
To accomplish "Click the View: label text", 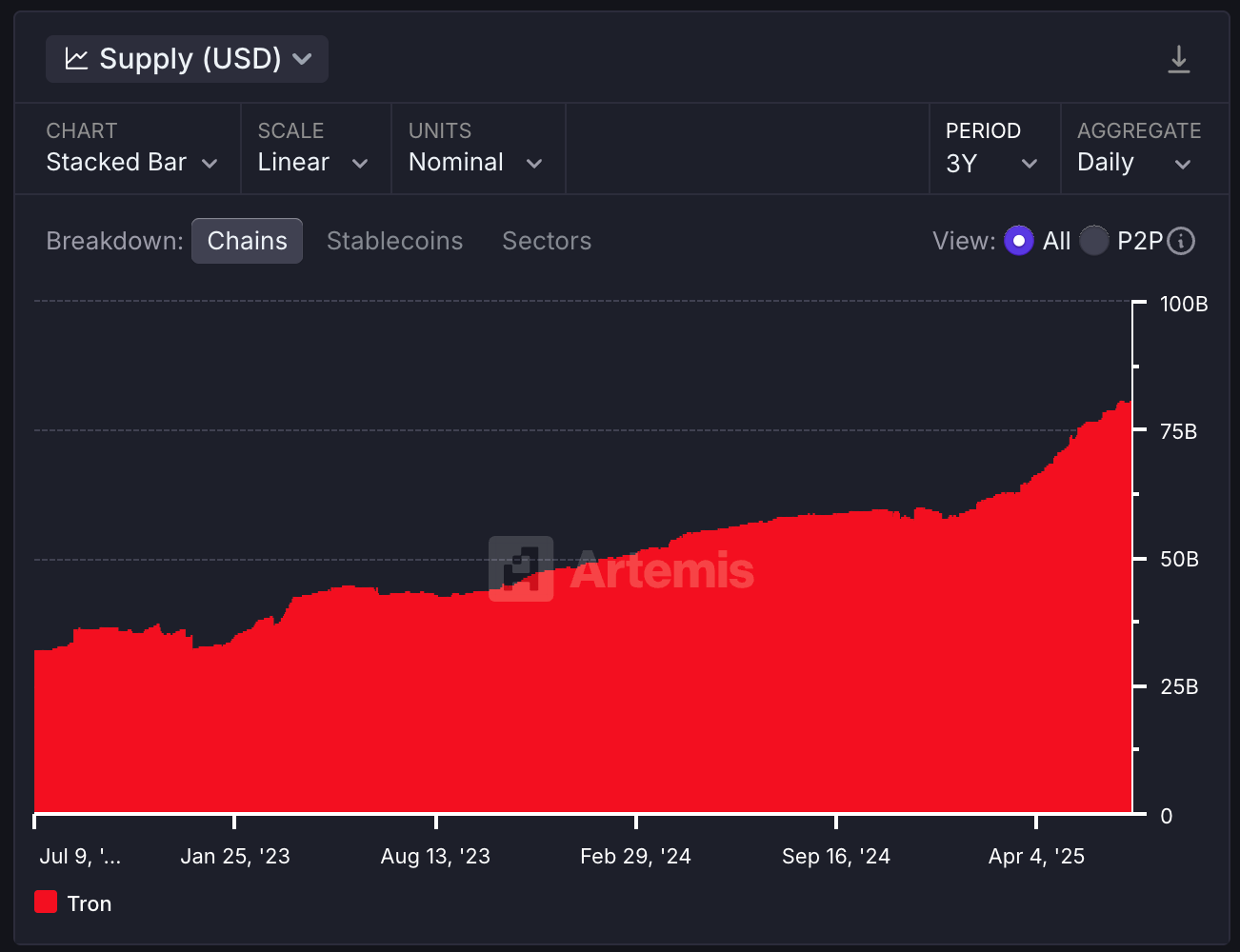I will [964, 241].
